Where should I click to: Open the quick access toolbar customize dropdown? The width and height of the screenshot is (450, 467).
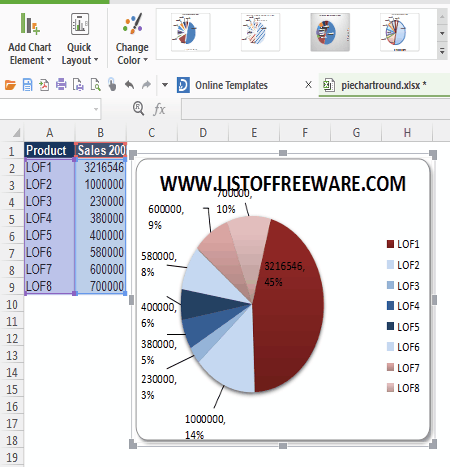[x=165, y=85]
